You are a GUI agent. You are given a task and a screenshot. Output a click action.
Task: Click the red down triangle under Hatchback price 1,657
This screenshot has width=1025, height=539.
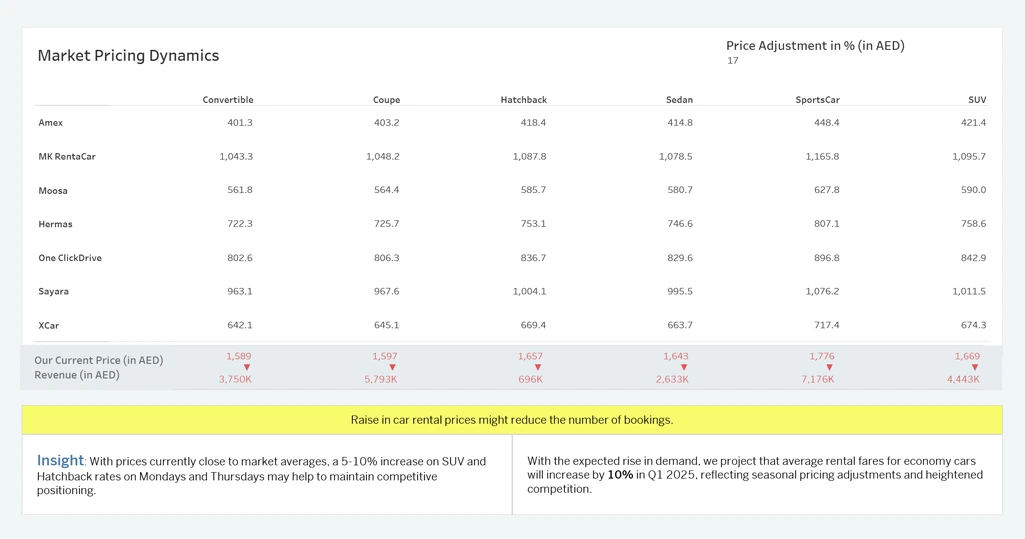click(x=538, y=368)
